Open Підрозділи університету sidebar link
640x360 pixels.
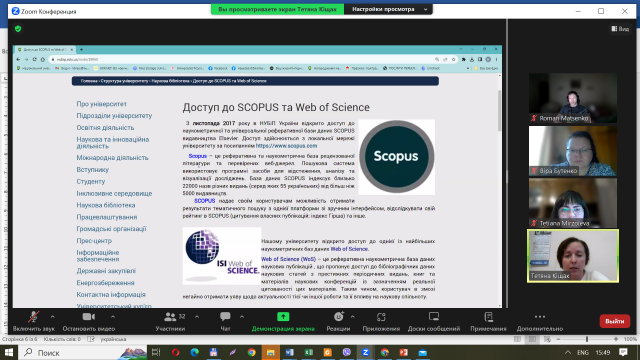click(114, 116)
